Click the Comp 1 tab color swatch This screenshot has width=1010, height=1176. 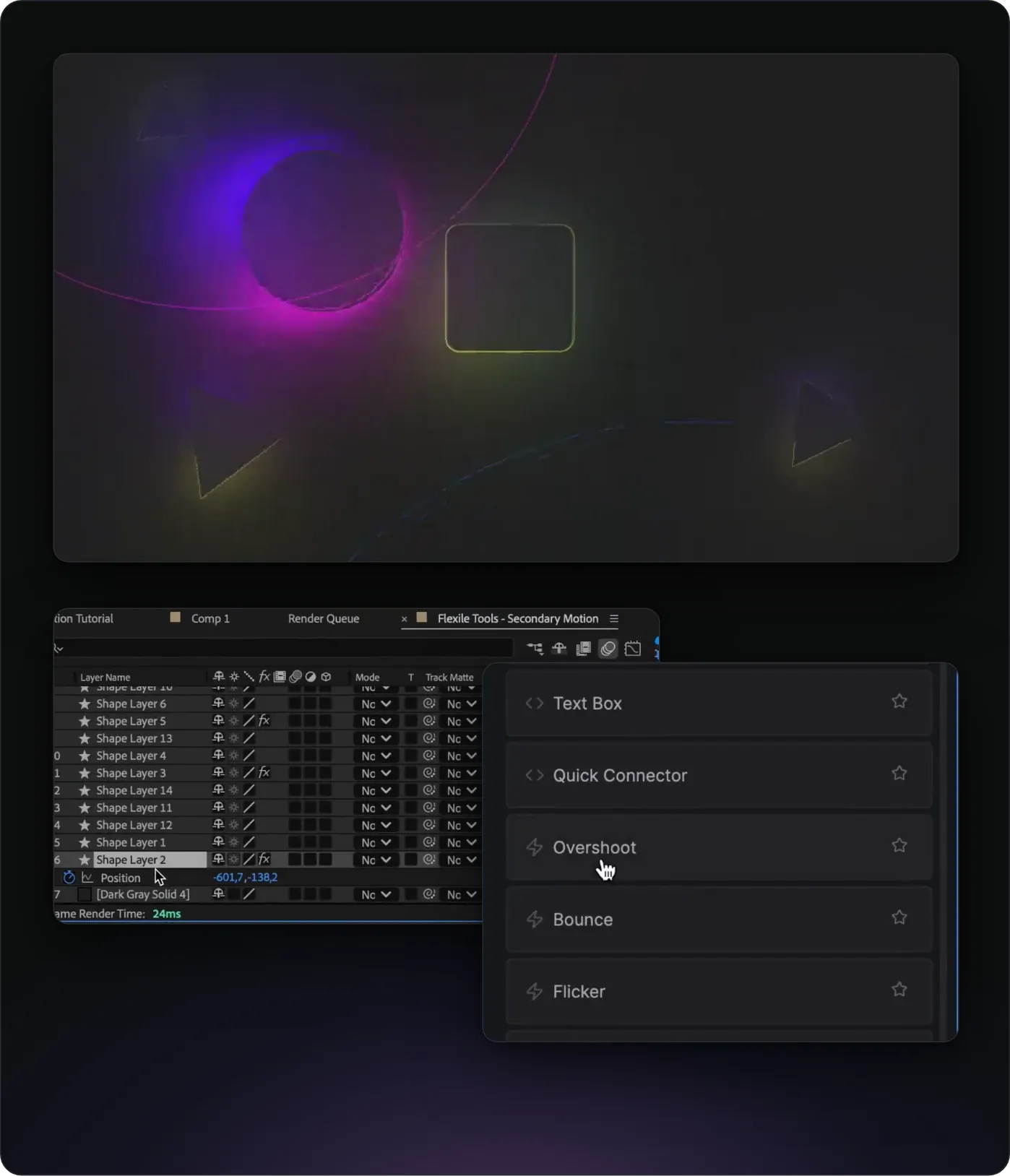[175, 617]
